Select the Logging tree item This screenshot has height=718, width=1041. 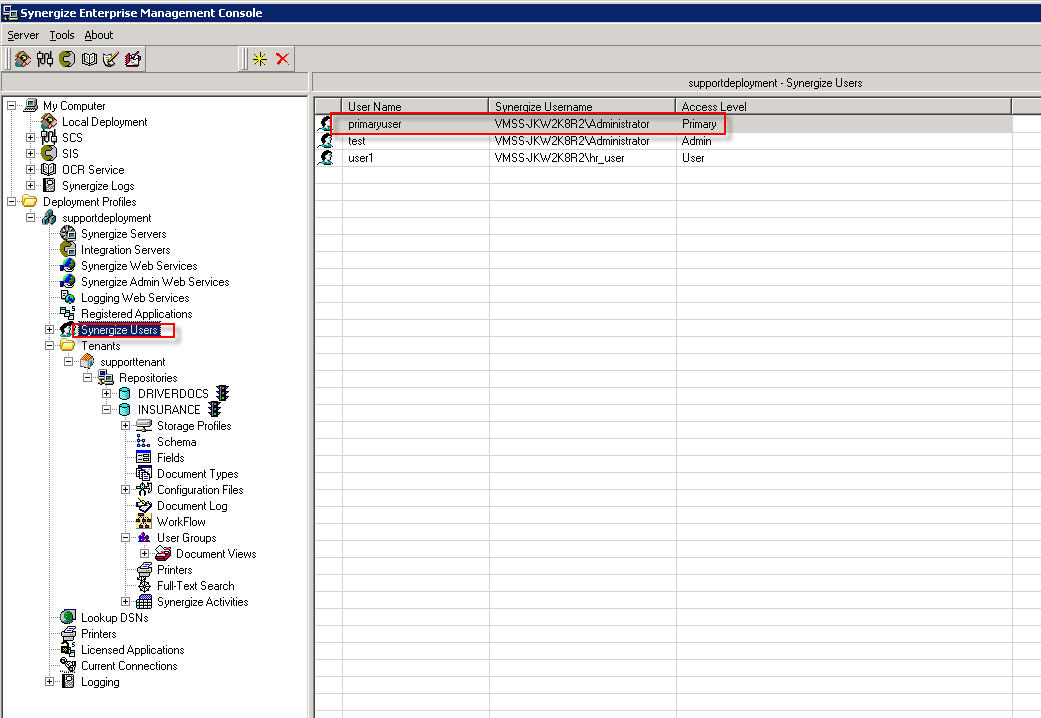tap(100, 682)
